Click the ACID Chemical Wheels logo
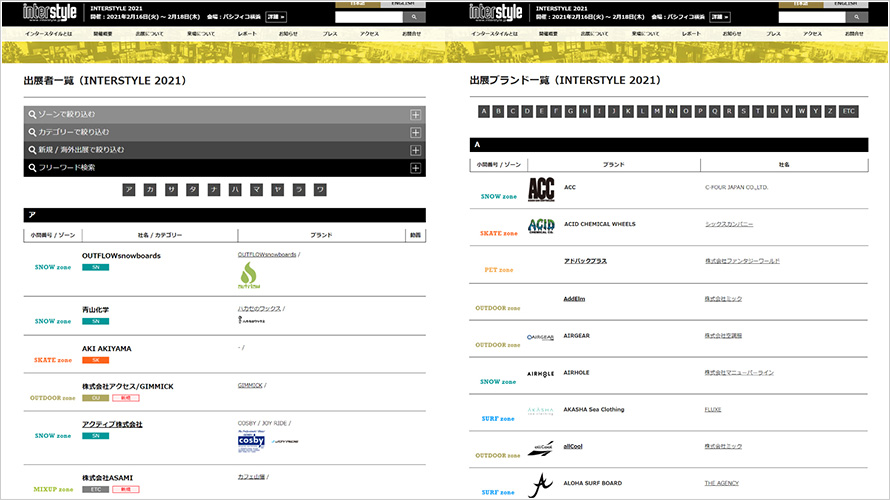Screen dimensions: 890x500 click(541, 226)
